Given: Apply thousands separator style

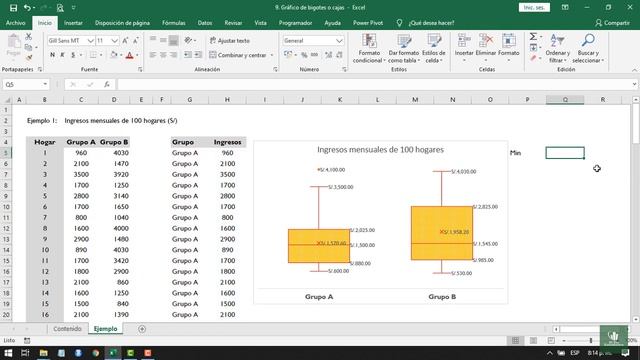Looking at the screenshot, I should (314, 55).
